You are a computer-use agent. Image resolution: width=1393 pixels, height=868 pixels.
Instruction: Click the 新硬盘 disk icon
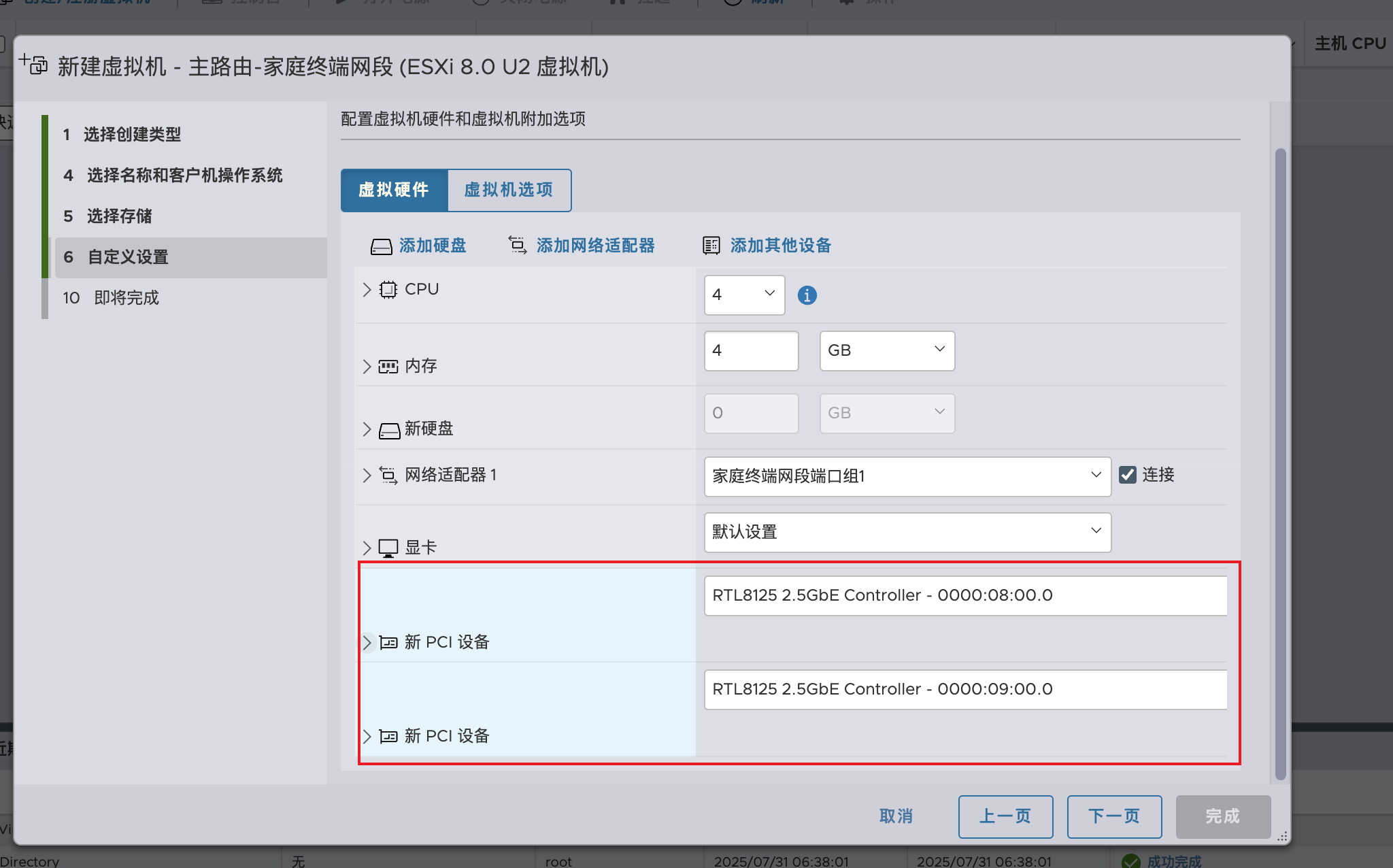389,430
